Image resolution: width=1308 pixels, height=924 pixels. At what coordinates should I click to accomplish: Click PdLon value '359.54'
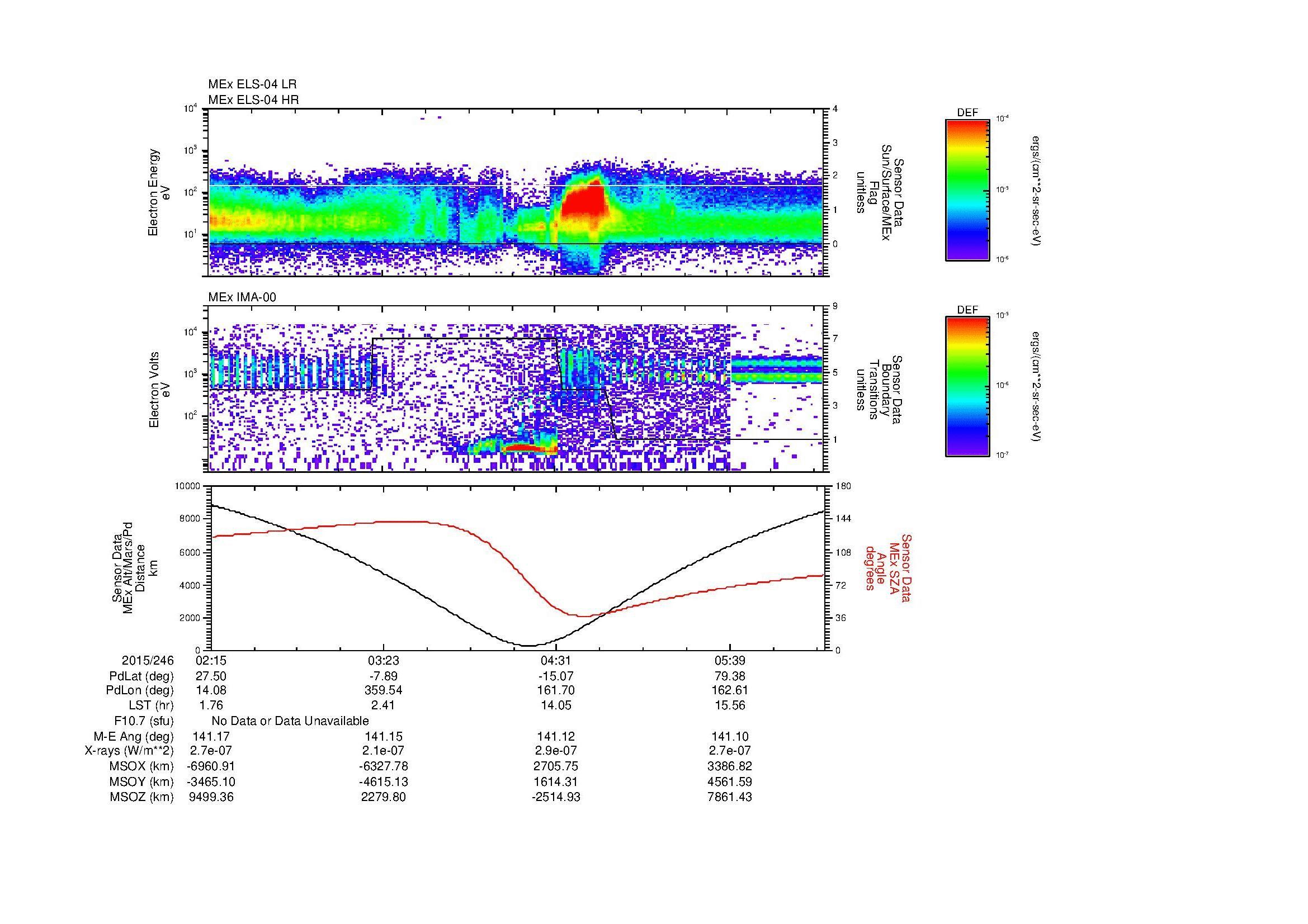(x=384, y=690)
